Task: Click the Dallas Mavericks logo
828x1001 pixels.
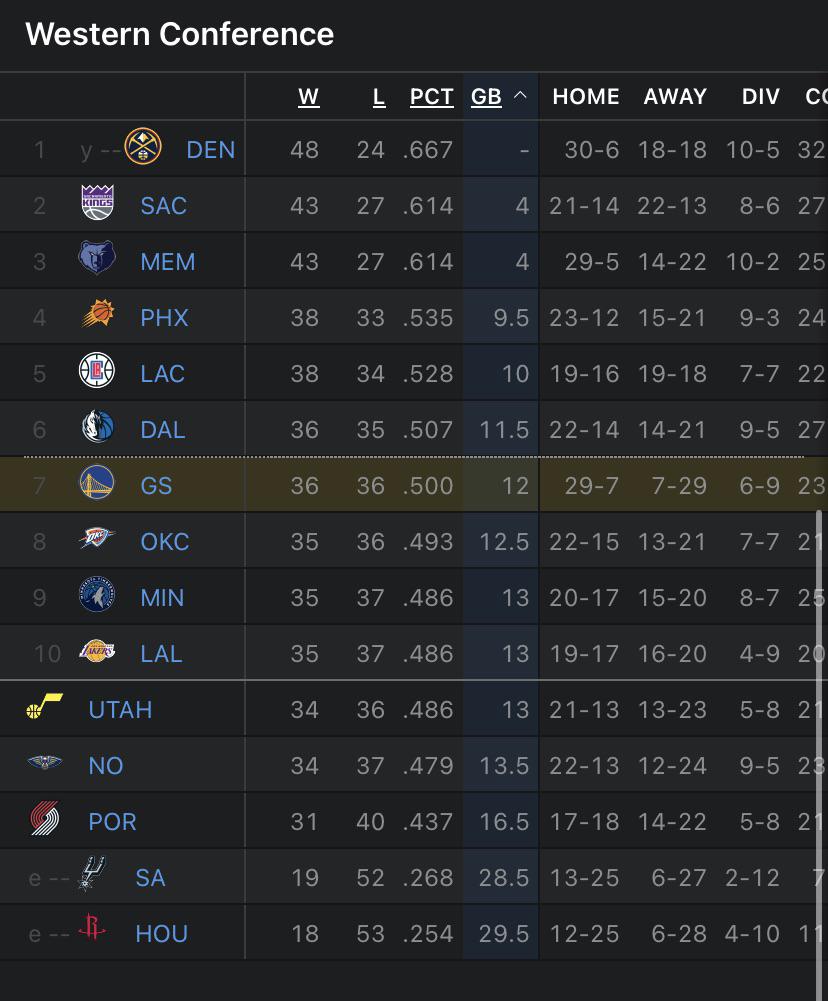Action: tap(97, 428)
